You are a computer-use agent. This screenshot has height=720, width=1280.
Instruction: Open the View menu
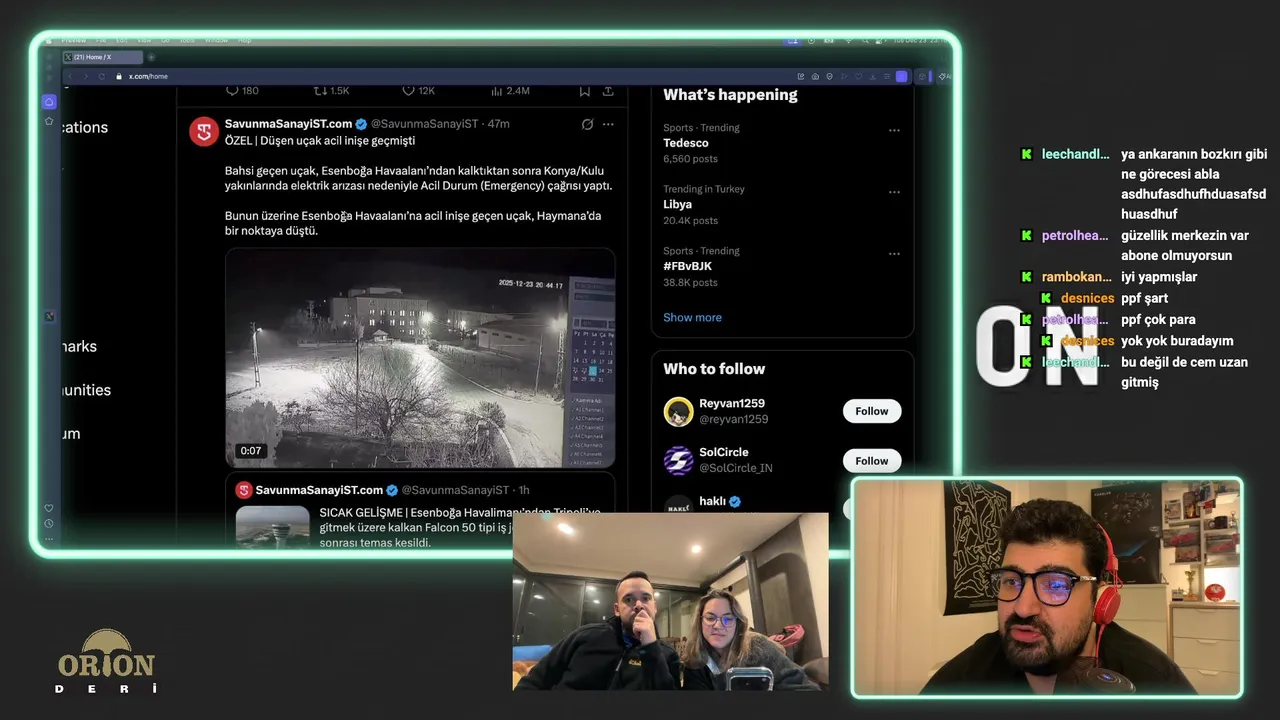pyautogui.click(x=144, y=40)
